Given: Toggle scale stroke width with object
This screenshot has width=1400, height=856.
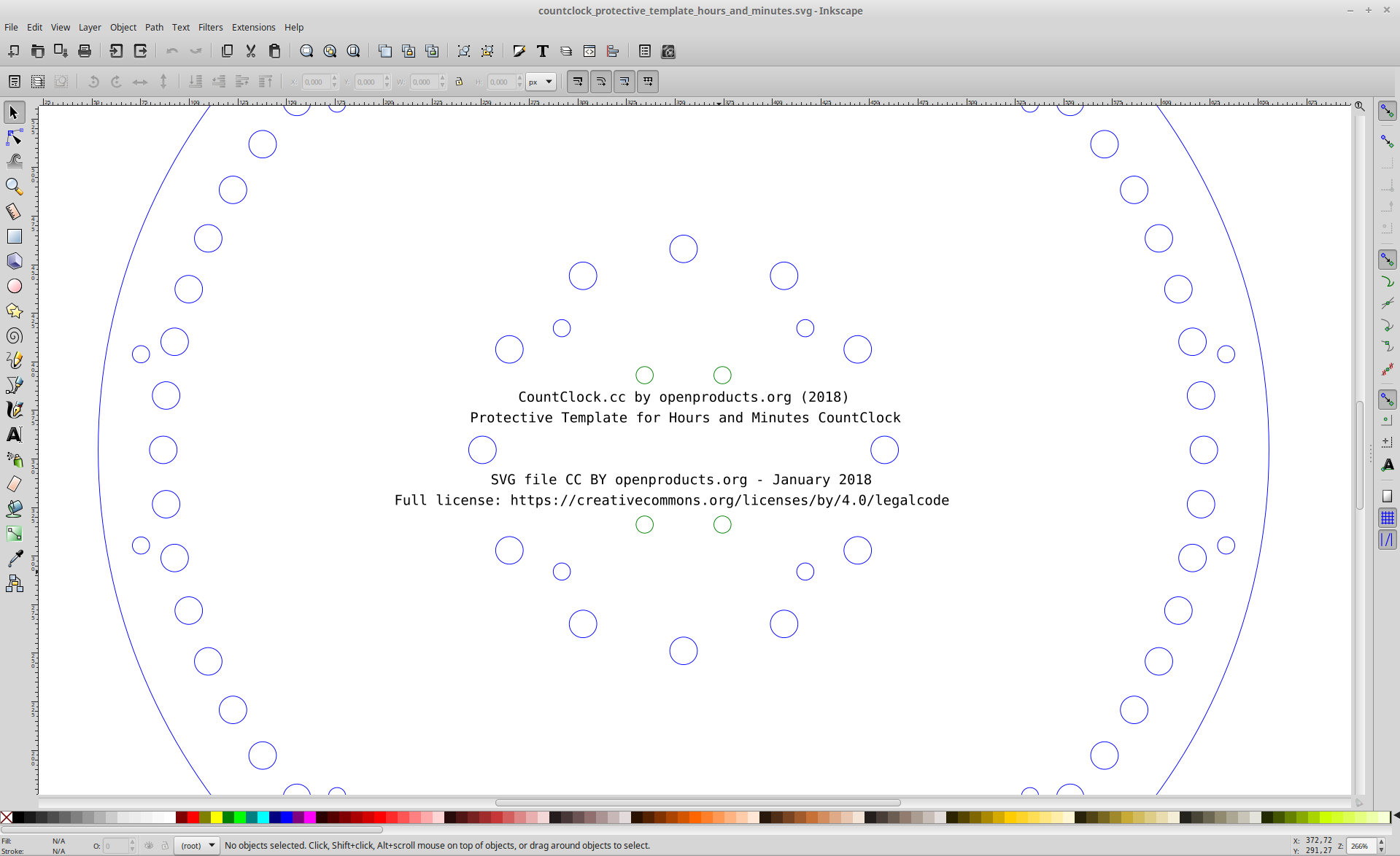Looking at the screenshot, I should pos(577,82).
